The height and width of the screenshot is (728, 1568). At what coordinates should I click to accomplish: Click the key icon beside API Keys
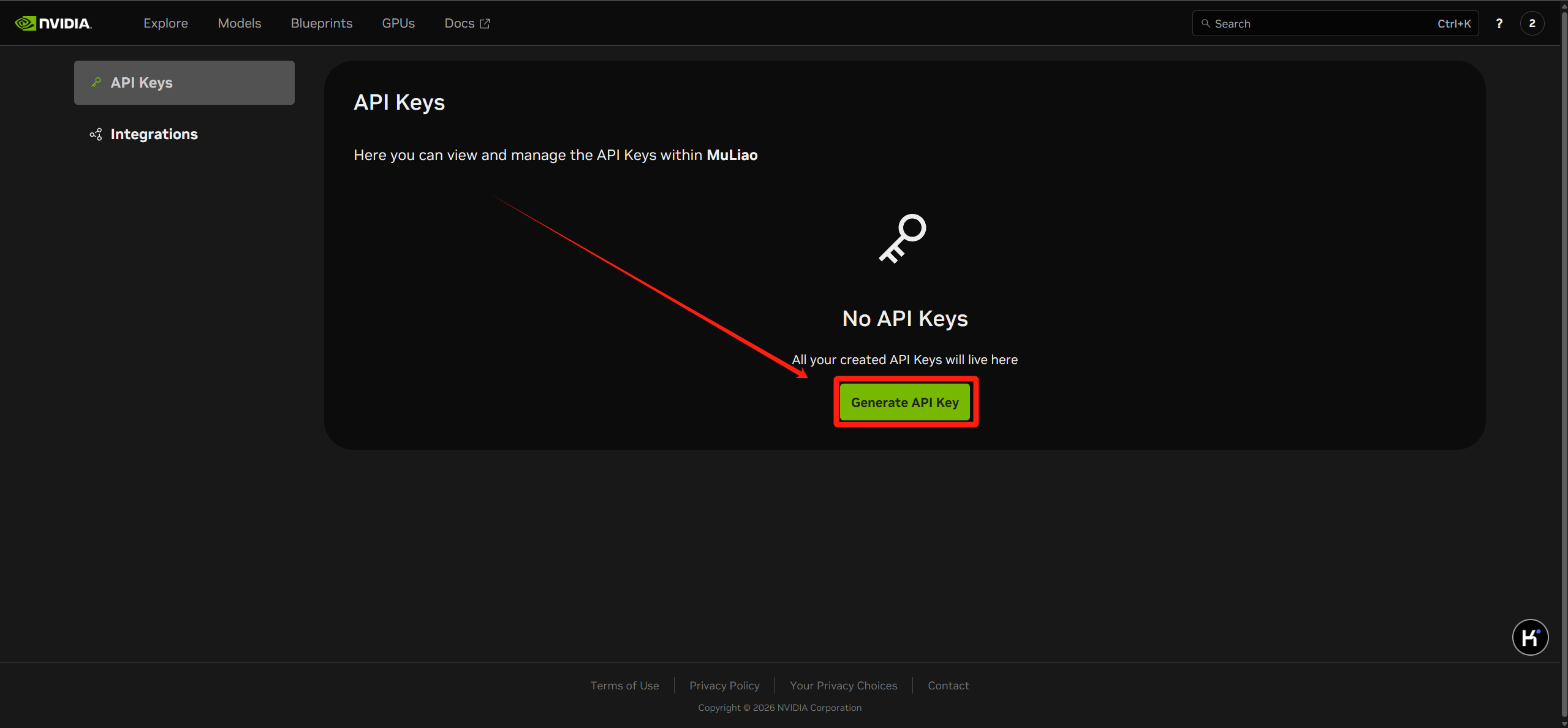pos(96,82)
